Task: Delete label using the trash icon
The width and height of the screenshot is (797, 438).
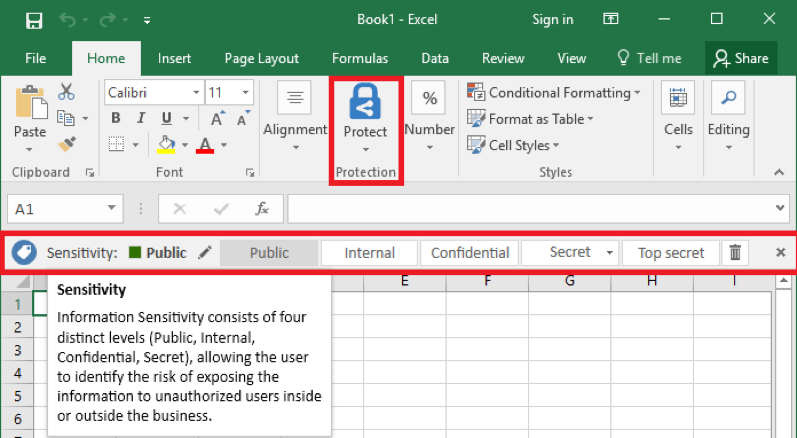Action: click(x=735, y=253)
